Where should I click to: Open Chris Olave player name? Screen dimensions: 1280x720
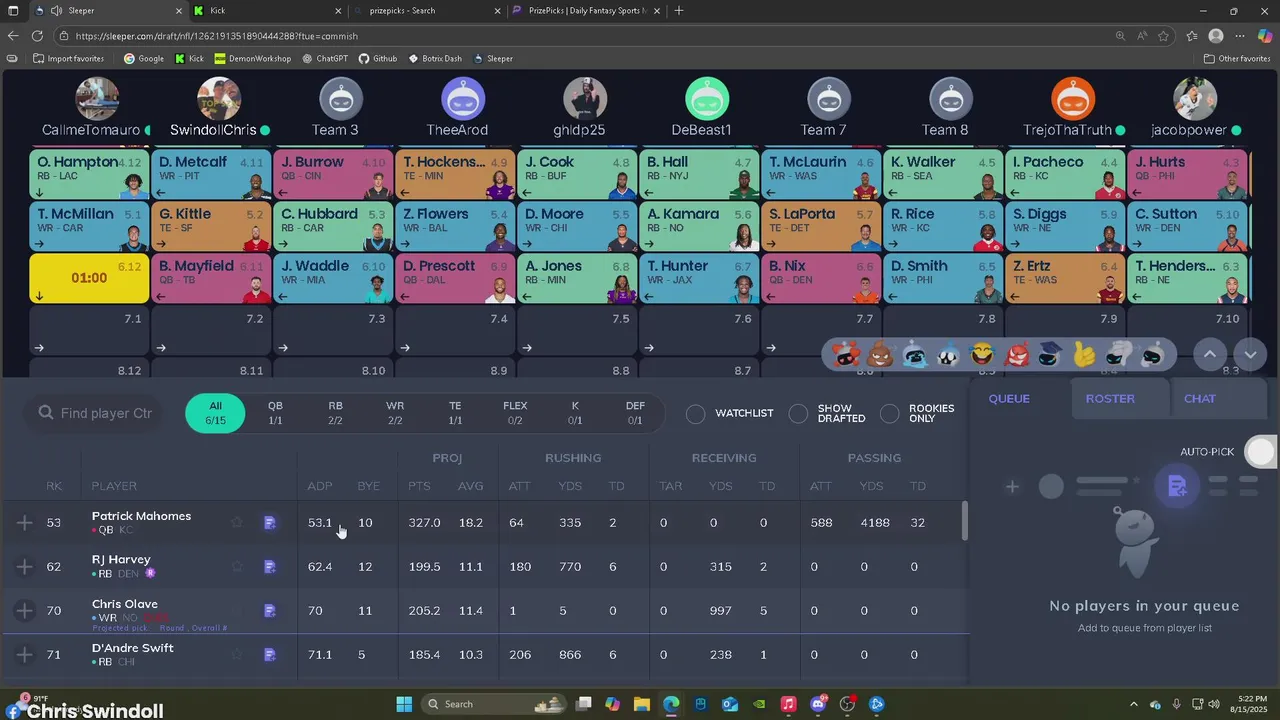click(x=125, y=604)
